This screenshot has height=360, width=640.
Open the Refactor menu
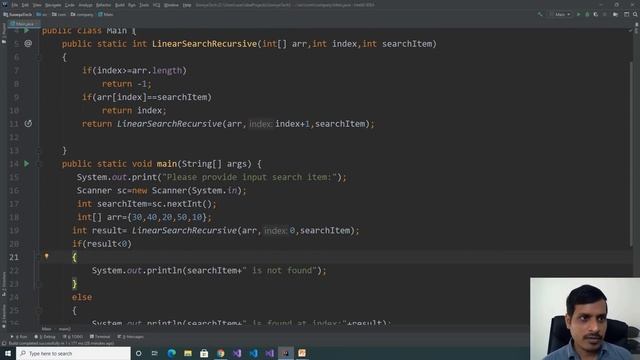pos(103,5)
